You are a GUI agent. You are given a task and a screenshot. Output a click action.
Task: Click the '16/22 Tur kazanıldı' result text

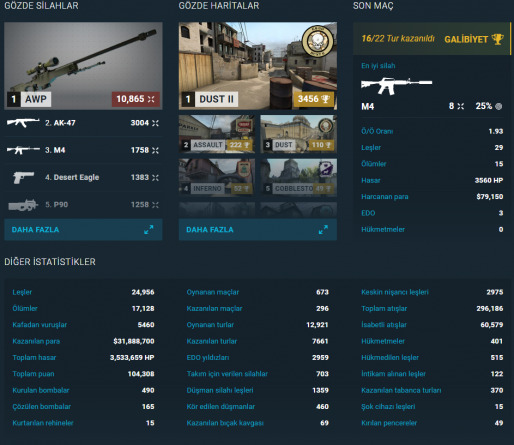(x=398, y=39)
